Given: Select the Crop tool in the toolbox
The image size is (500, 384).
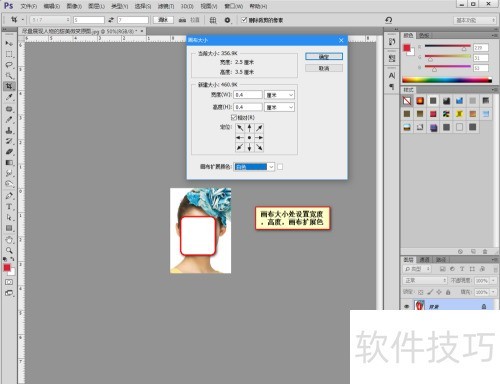Looking at the screenshot, I should click(x=9, y=86).
